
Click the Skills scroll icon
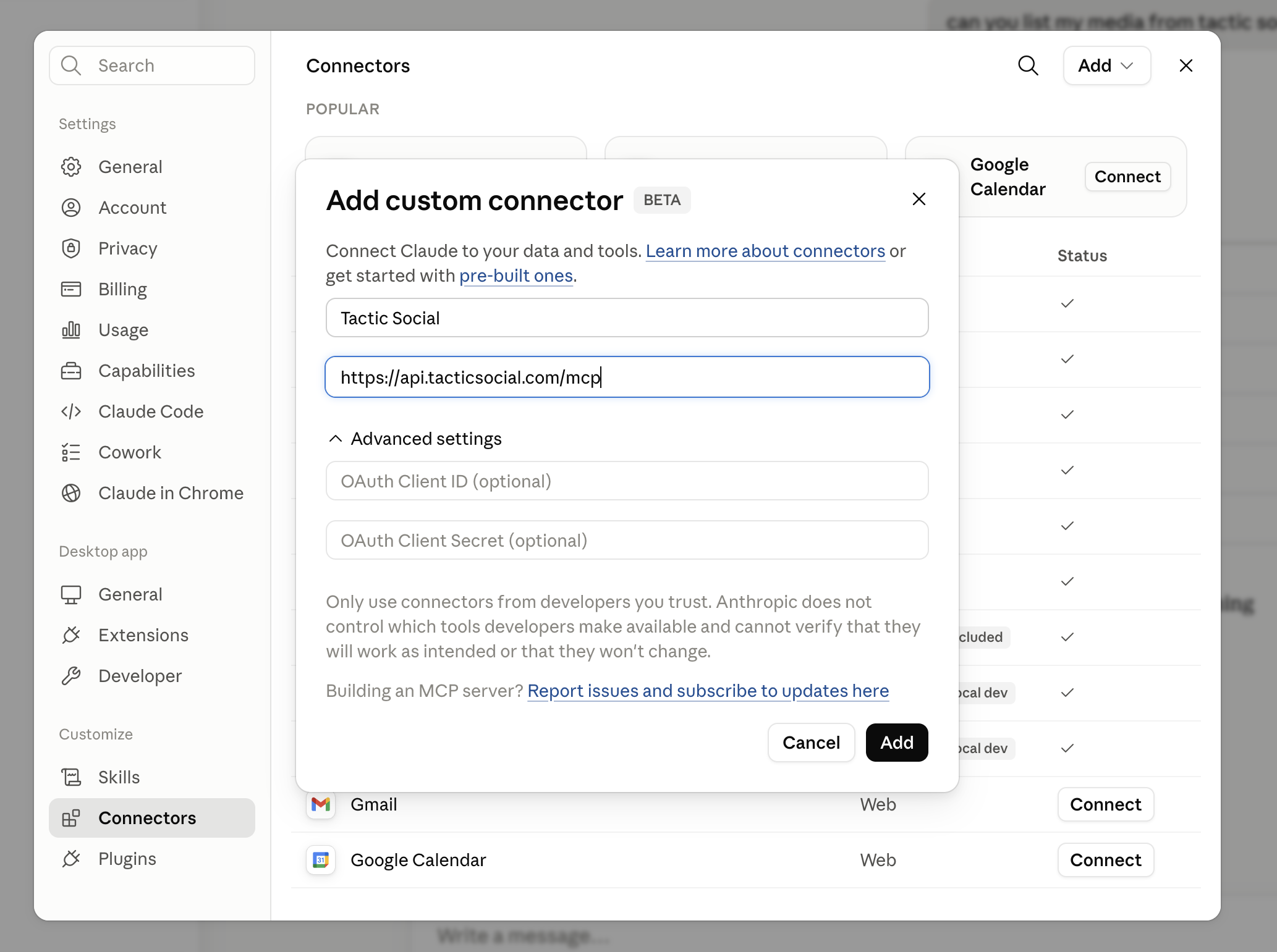[x=71, y=777]
